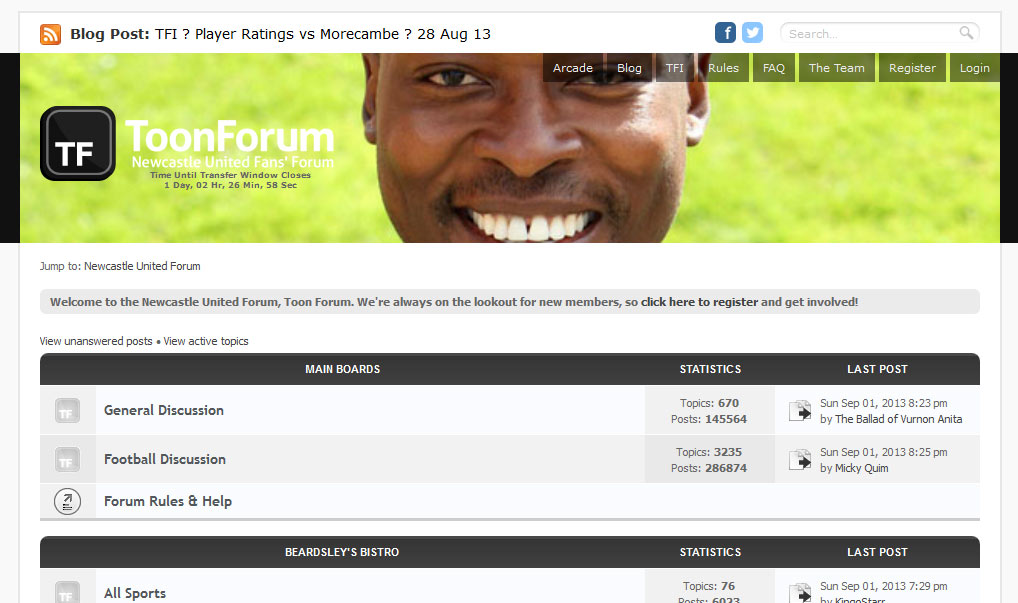Click the 'Sun Sep 01, 2013 8:25 pm' timestamp
Screen dimensions: 1018x603
[x=884, y=452]
